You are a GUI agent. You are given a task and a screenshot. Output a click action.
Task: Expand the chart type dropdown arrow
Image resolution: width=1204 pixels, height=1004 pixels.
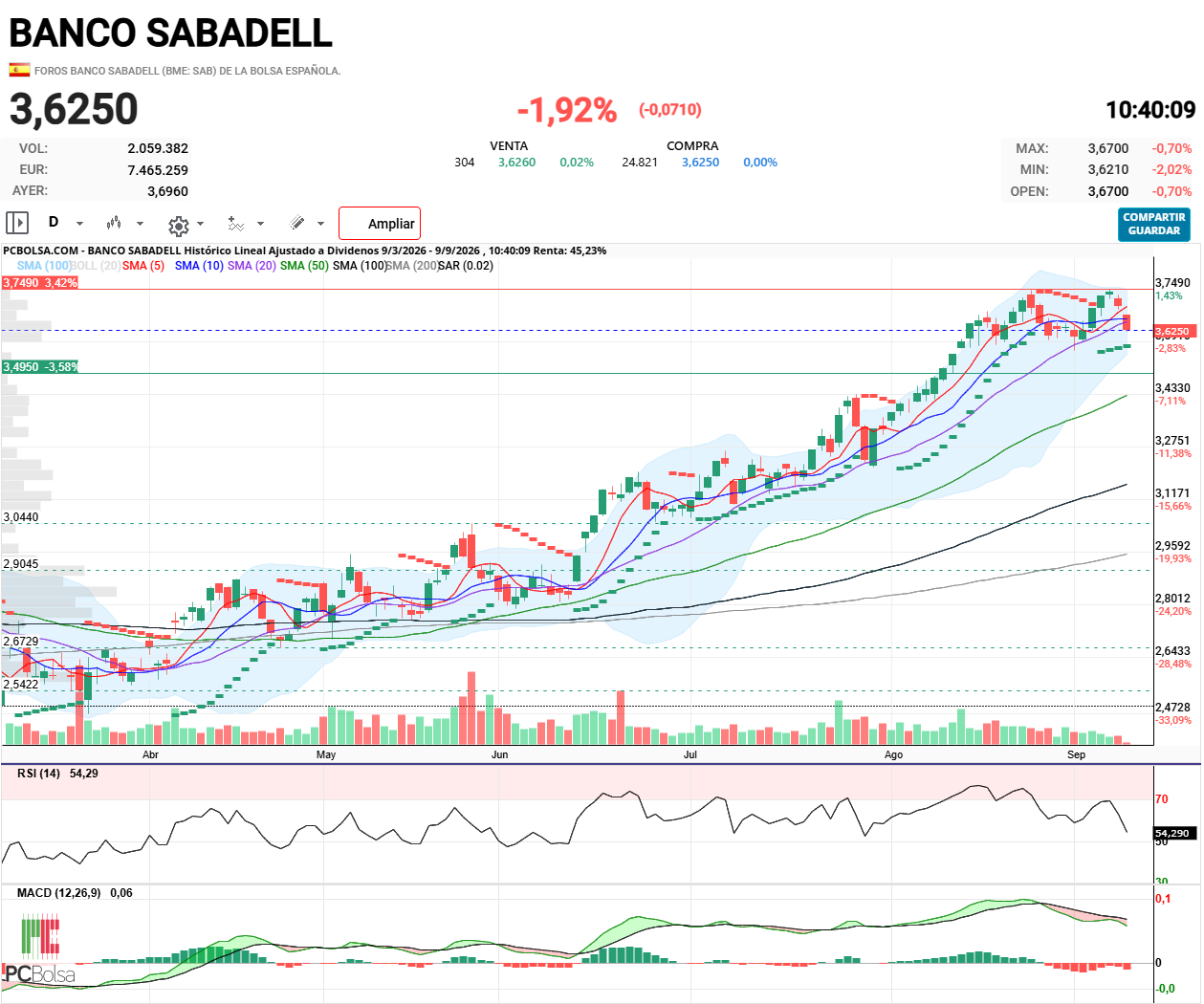pyautogui.click(x=140, y=224)
